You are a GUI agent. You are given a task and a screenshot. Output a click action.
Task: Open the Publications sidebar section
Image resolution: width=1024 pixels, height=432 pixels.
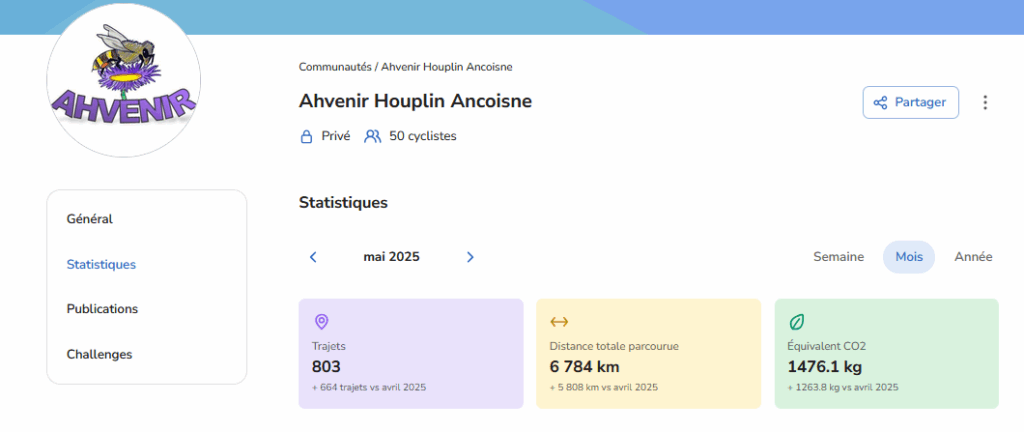click(x=102, y=309)
